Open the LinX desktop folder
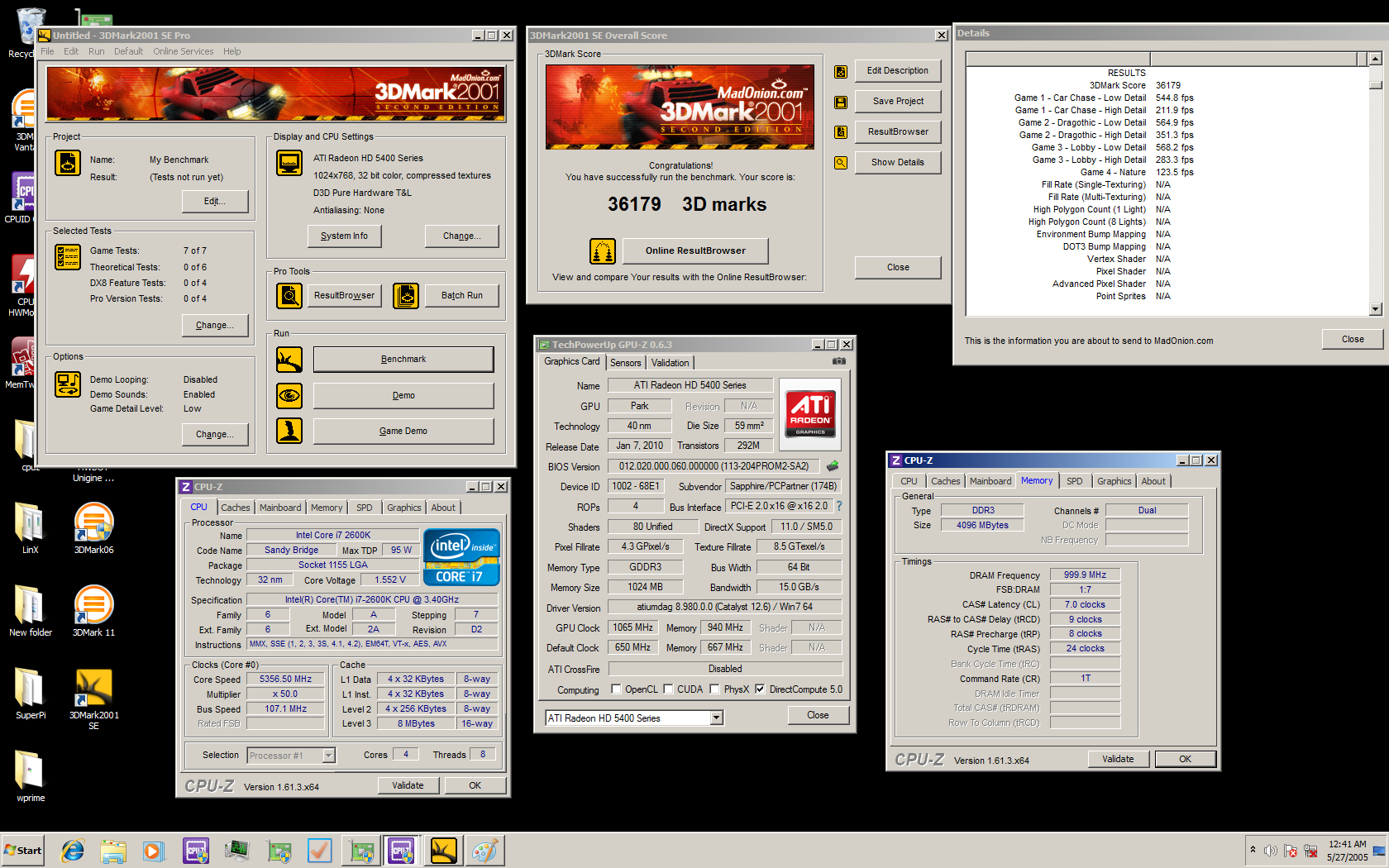The image size is (1389, 868). 31,528
